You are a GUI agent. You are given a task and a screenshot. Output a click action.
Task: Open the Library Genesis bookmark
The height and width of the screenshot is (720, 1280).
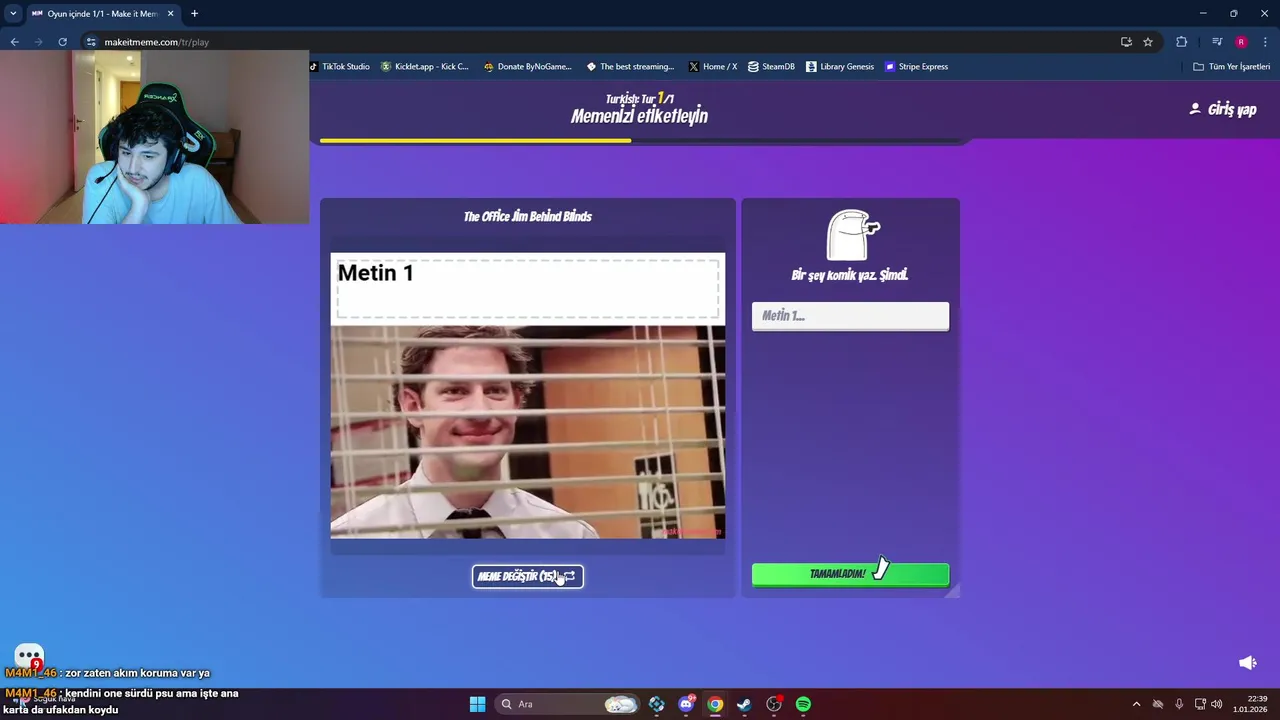click(840, 67)
